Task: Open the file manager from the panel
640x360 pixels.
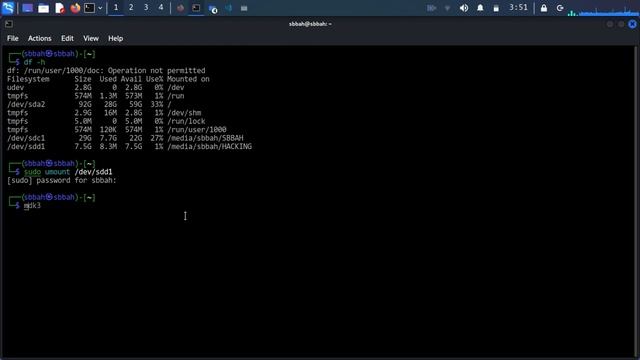Action: pyautogui.click(x=43, y=8)
